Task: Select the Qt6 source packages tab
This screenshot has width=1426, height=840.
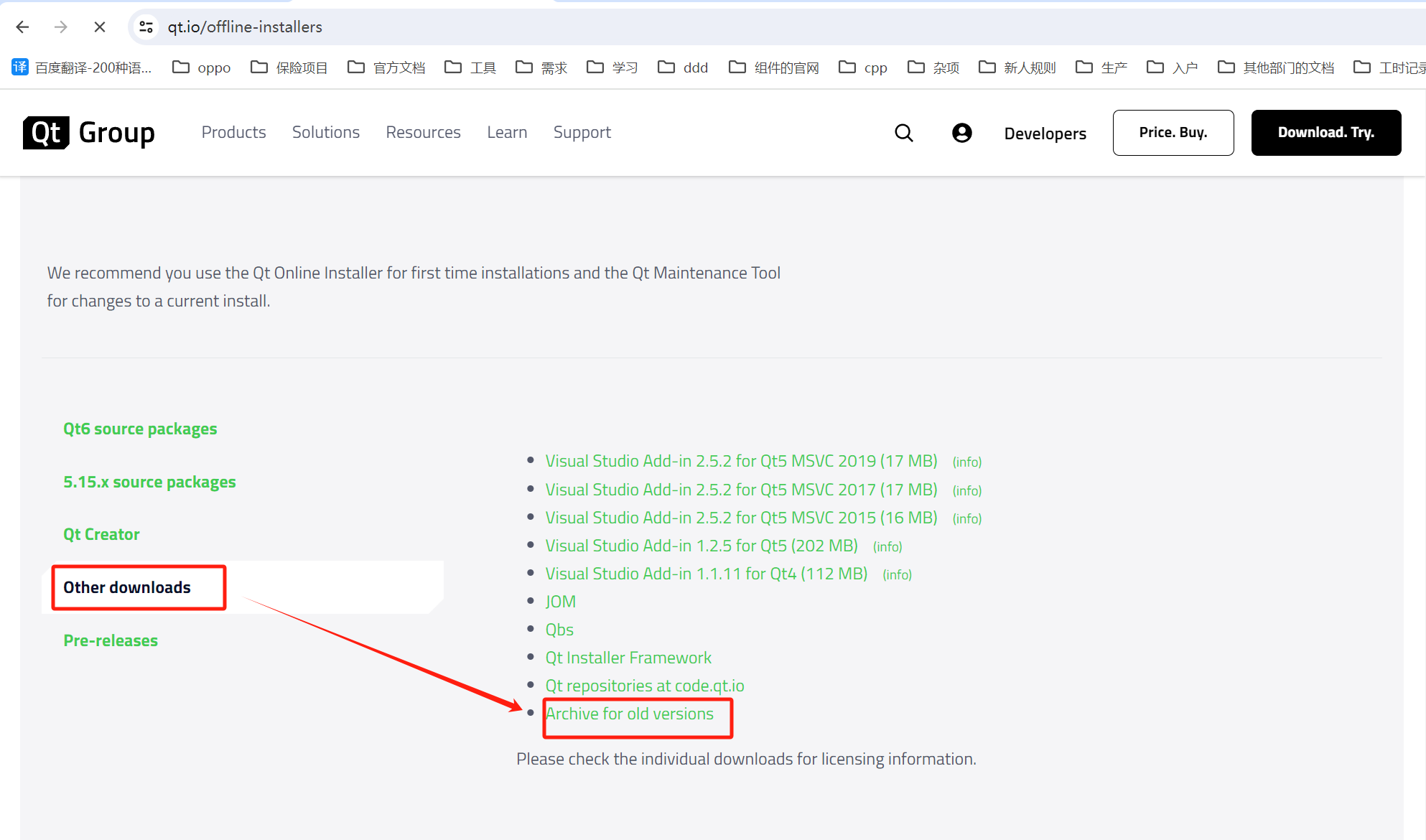Action: 140,429
